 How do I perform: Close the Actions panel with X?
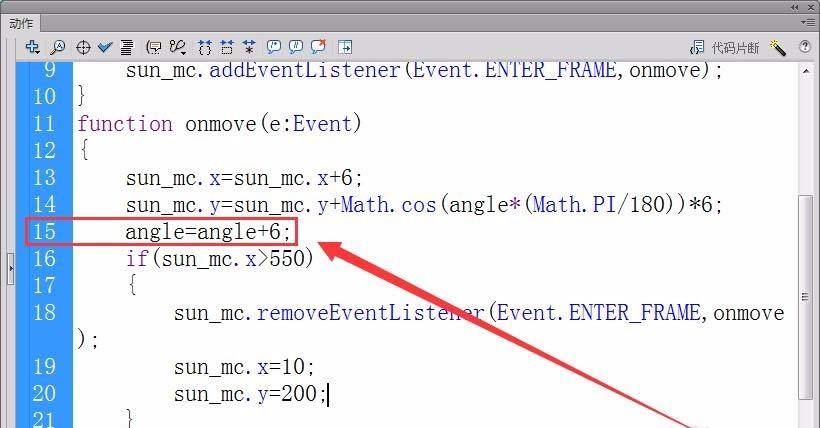pyautogui.click(x=811, y=7)
